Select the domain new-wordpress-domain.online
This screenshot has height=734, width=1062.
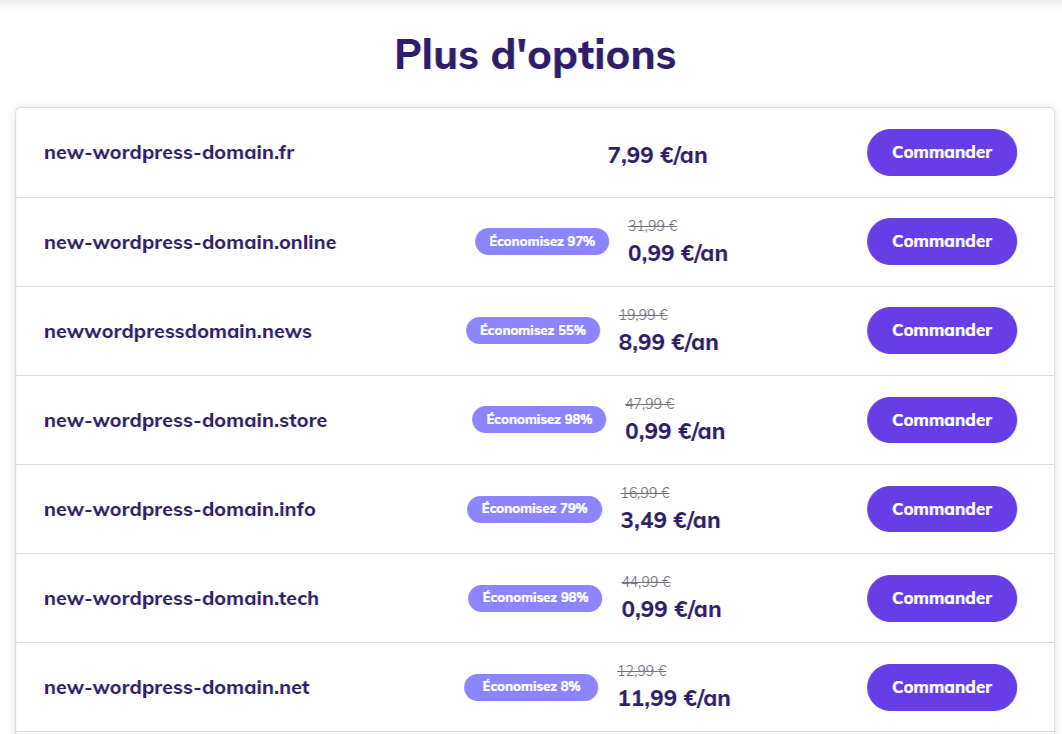(x=190, y=242)
